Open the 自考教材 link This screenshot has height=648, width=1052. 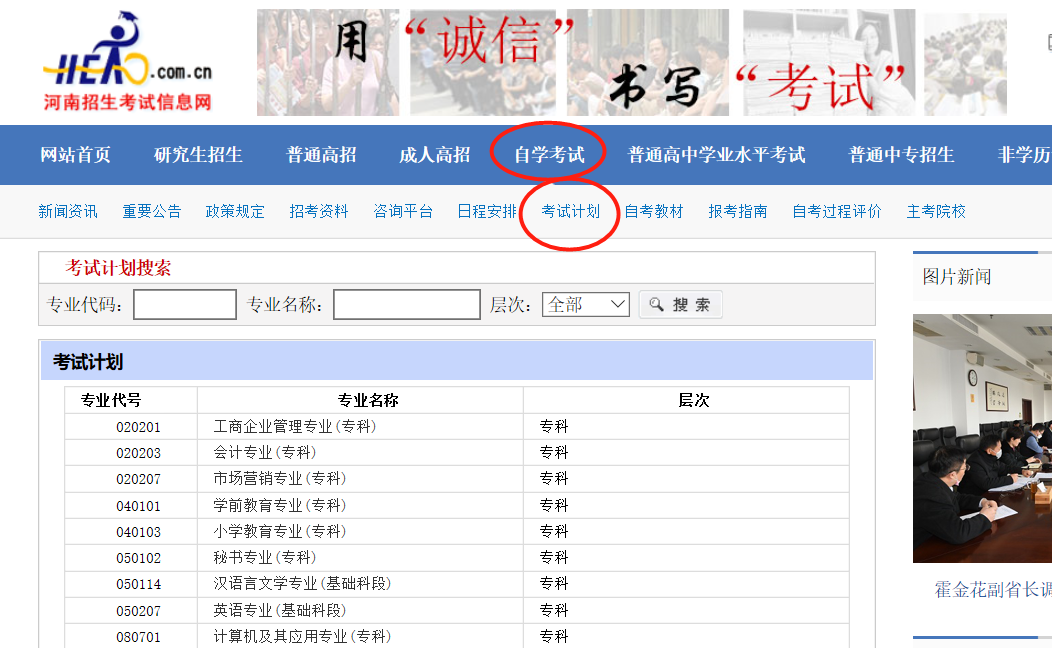[x=653, y=211]
